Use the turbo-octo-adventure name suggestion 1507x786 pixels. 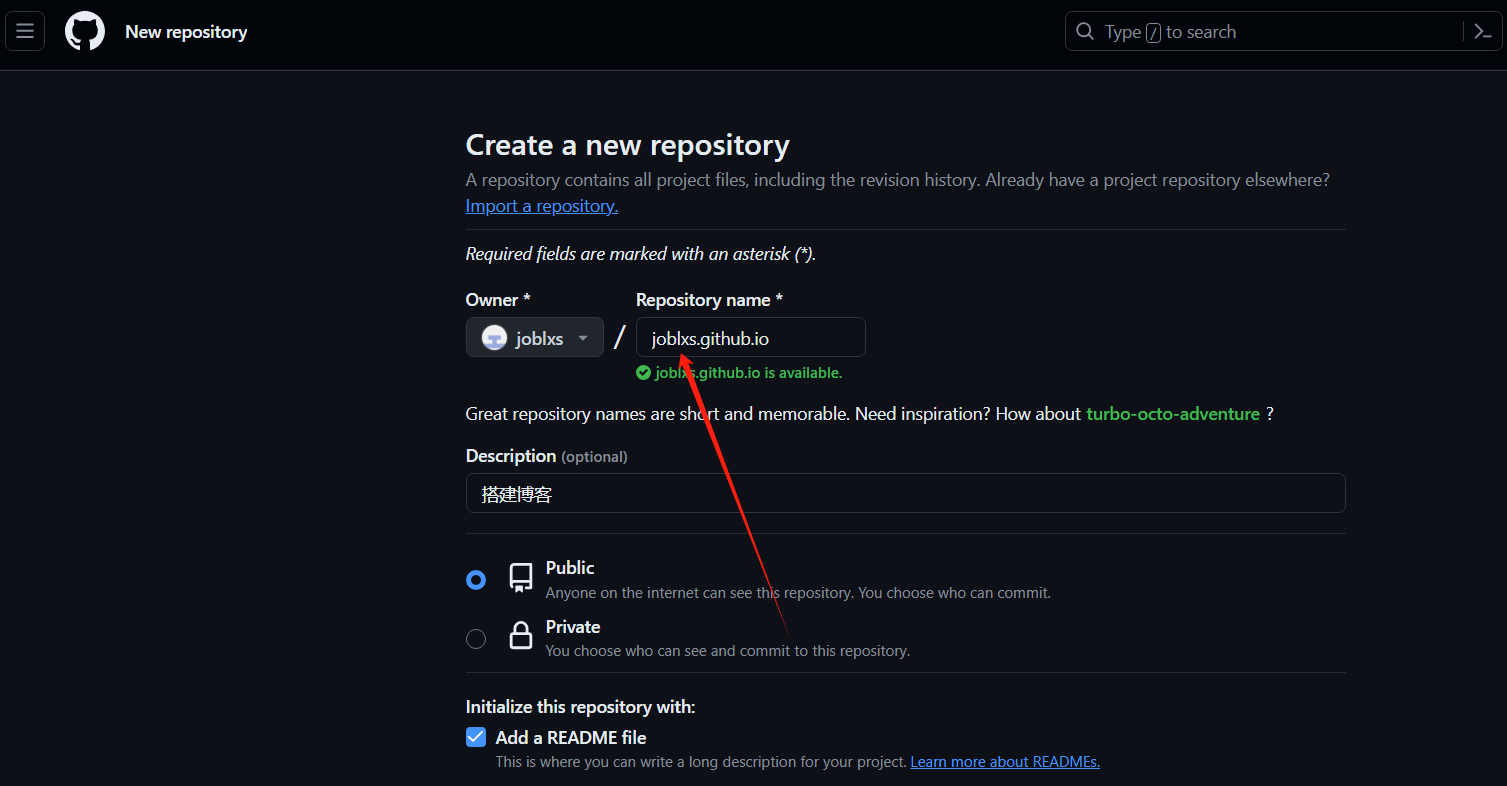point(1172,414)
